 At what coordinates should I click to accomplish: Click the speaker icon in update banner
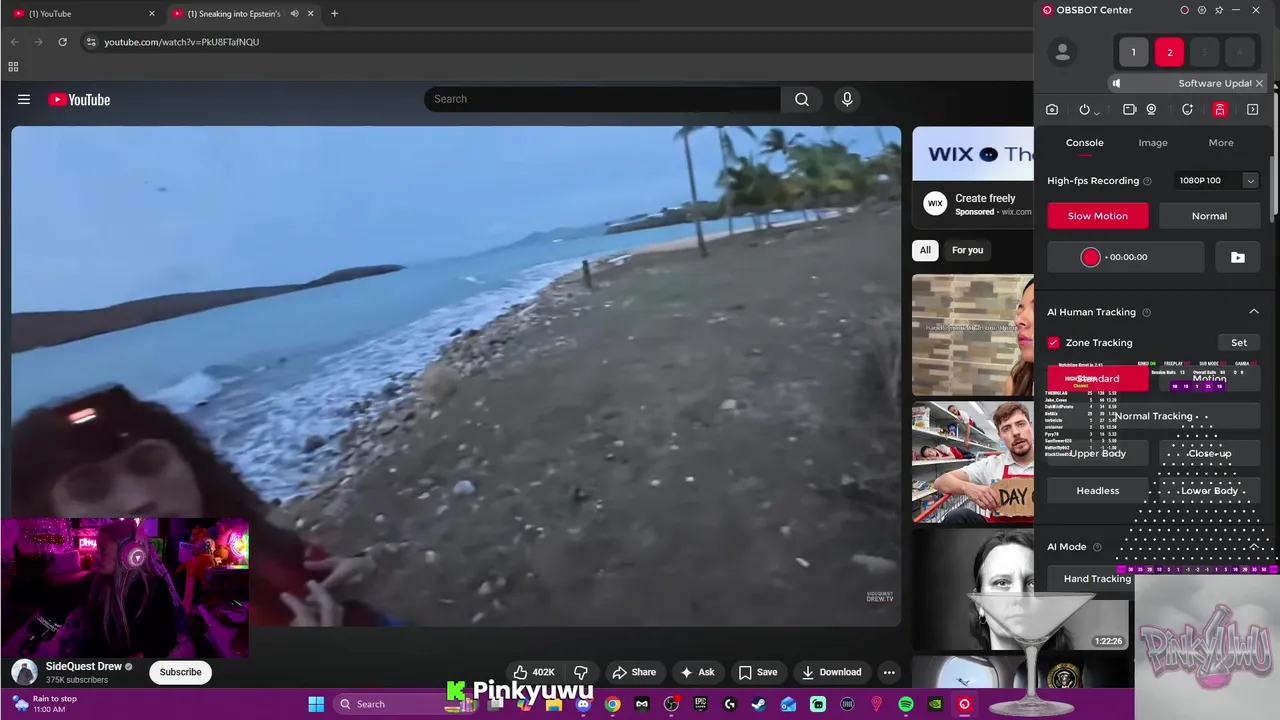(x=1117, y=83)
